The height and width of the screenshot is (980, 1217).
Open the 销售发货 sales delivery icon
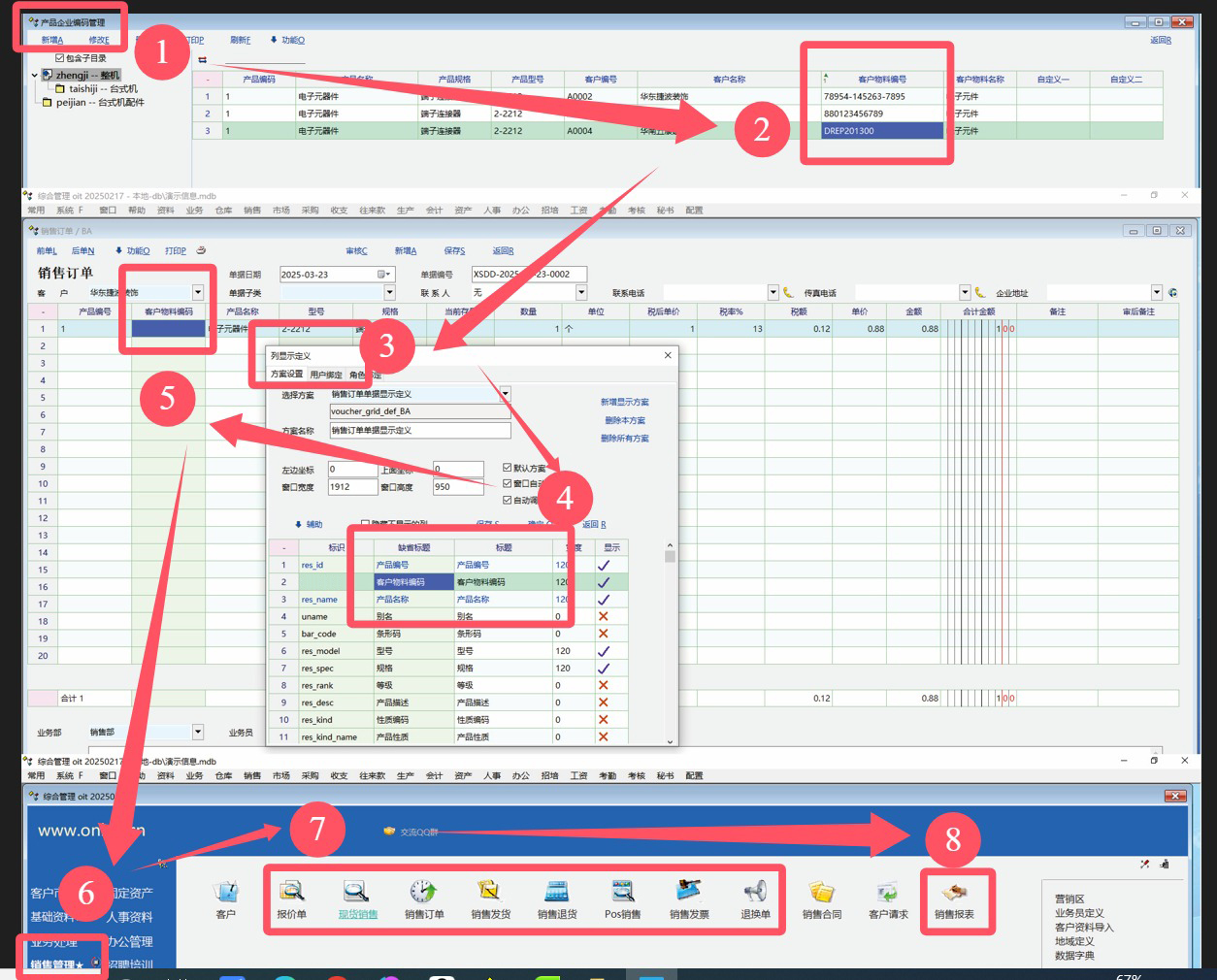pos(490,898)
